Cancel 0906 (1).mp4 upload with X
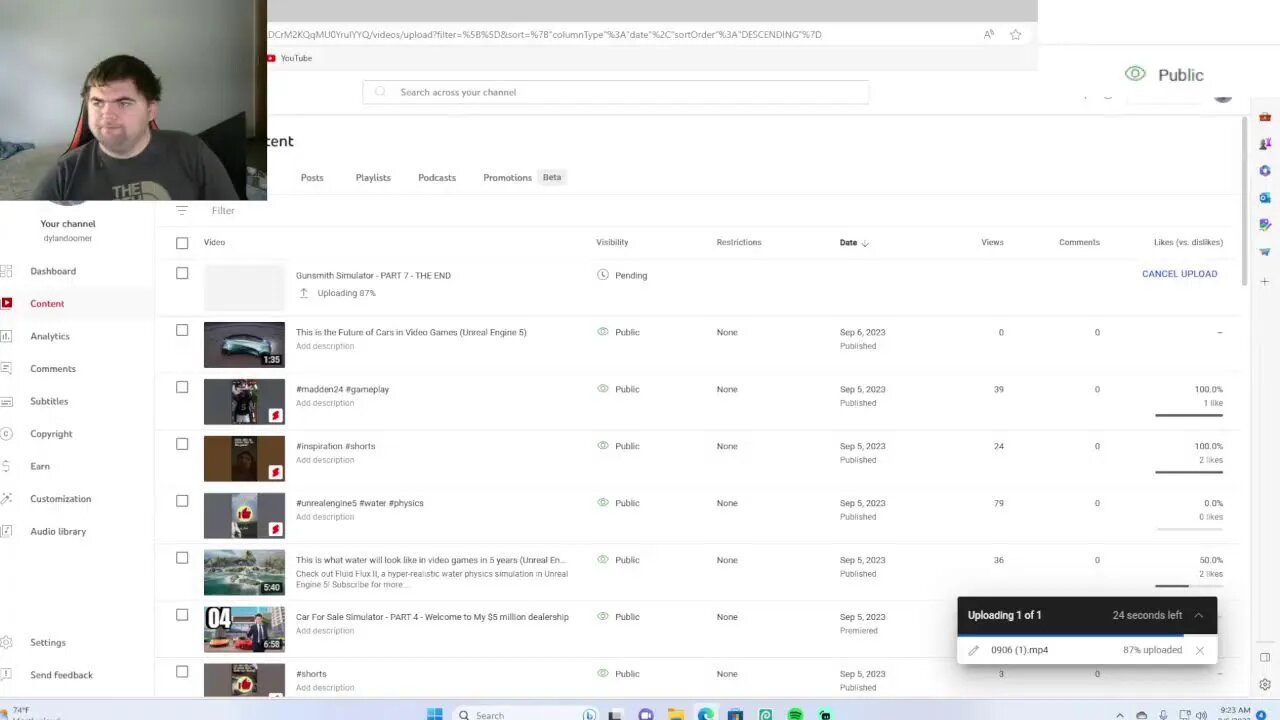 tap(1199, 650)
